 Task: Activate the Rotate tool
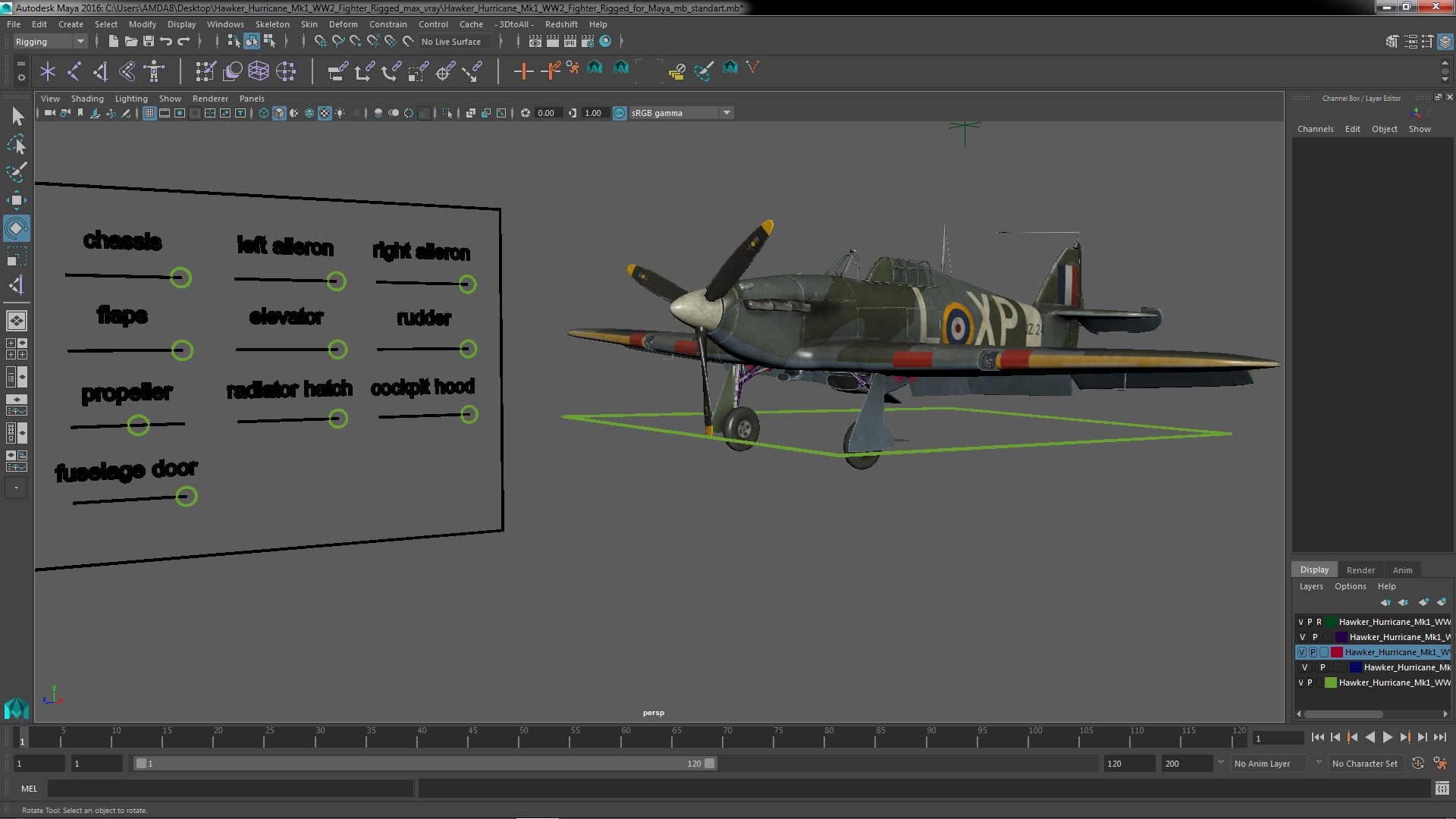pos(17,228)
